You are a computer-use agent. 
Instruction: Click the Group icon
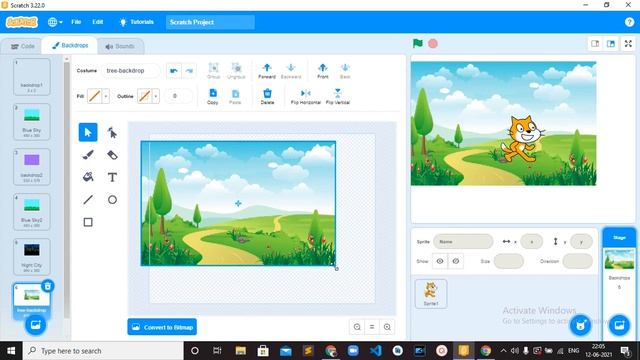coord(213,71)
